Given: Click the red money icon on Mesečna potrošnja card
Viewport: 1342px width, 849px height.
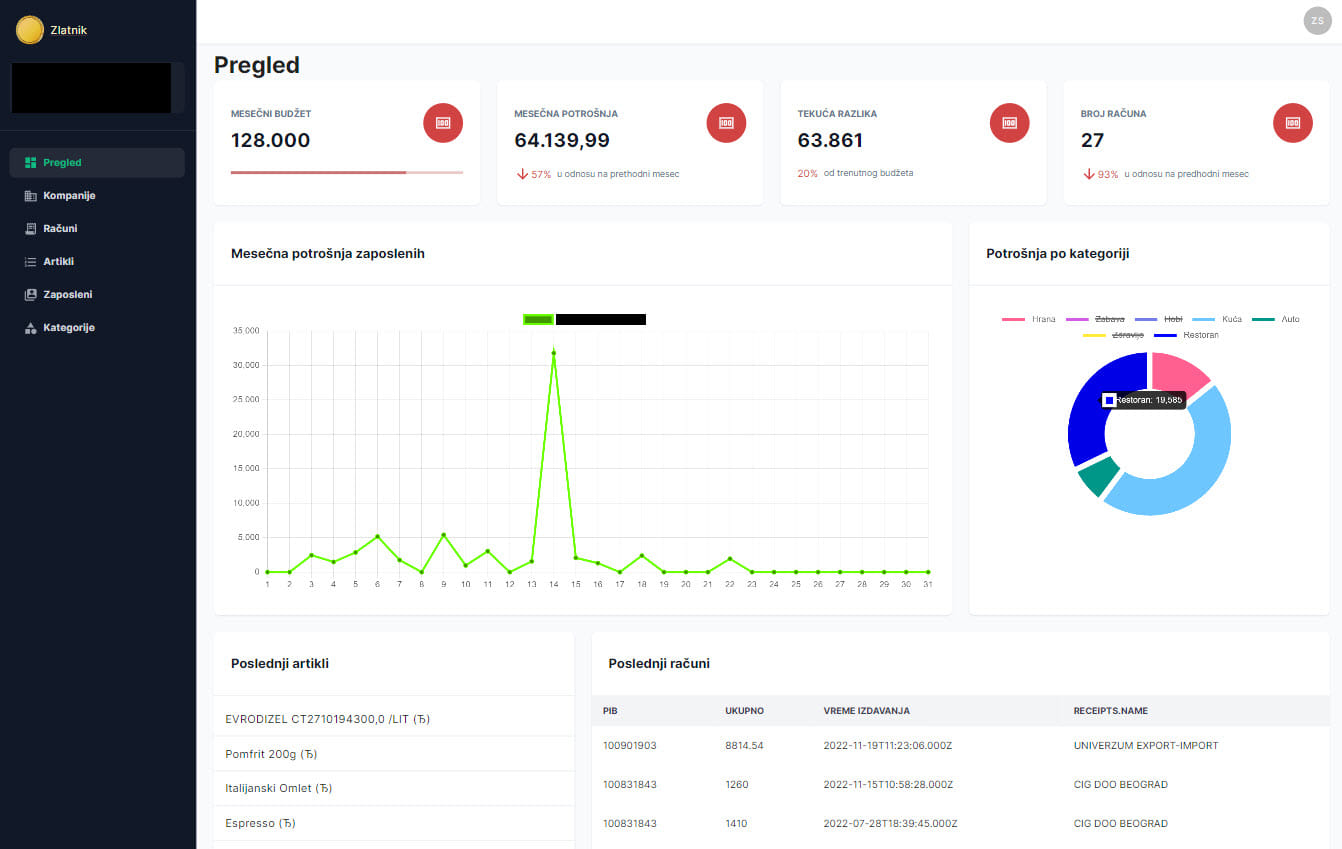Looking at the screenshot, I should 727,122.
